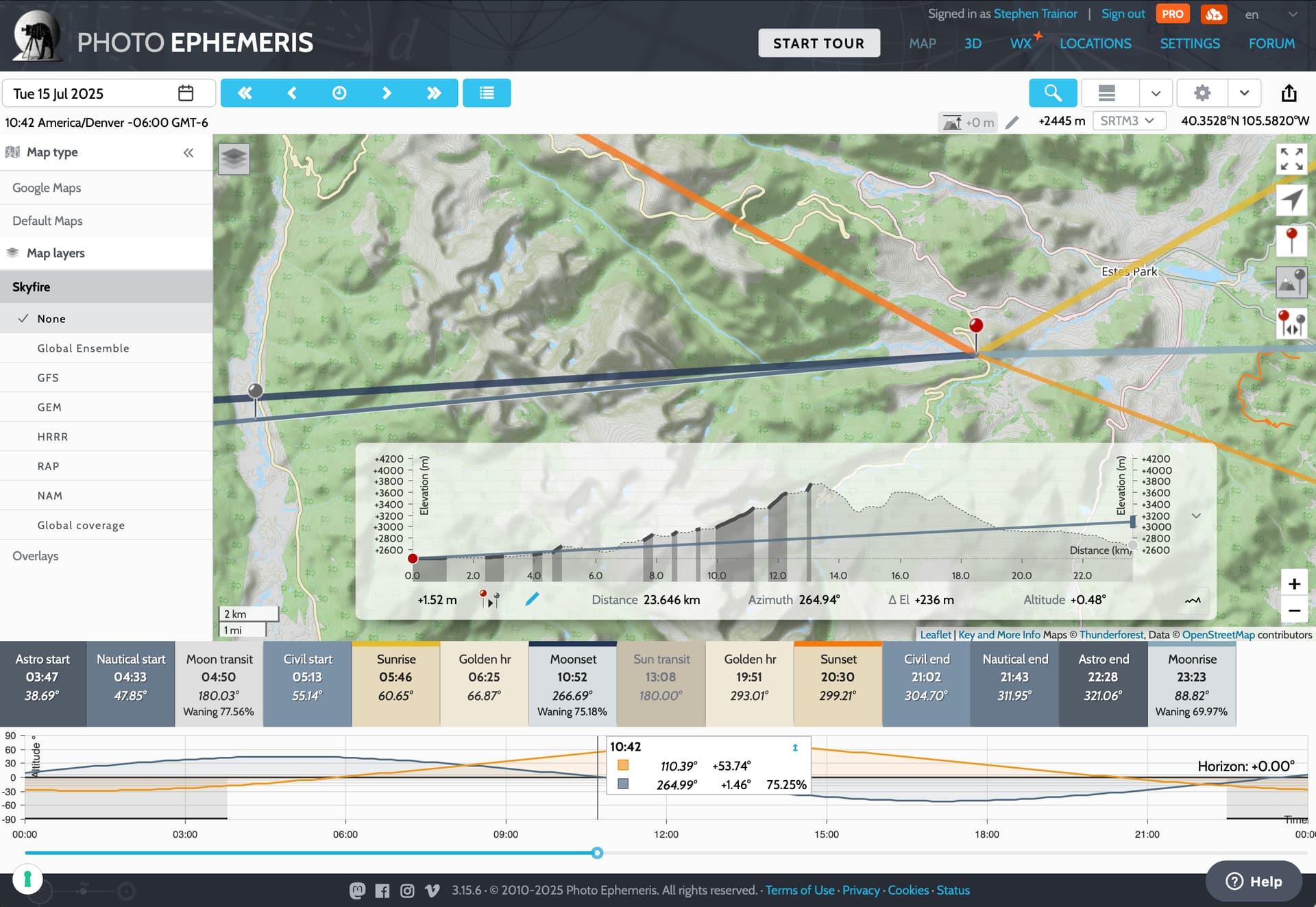Enter fullscreen map mode
The height and width of the screenshot is (907, 1316).
(x=1291, y=159)
